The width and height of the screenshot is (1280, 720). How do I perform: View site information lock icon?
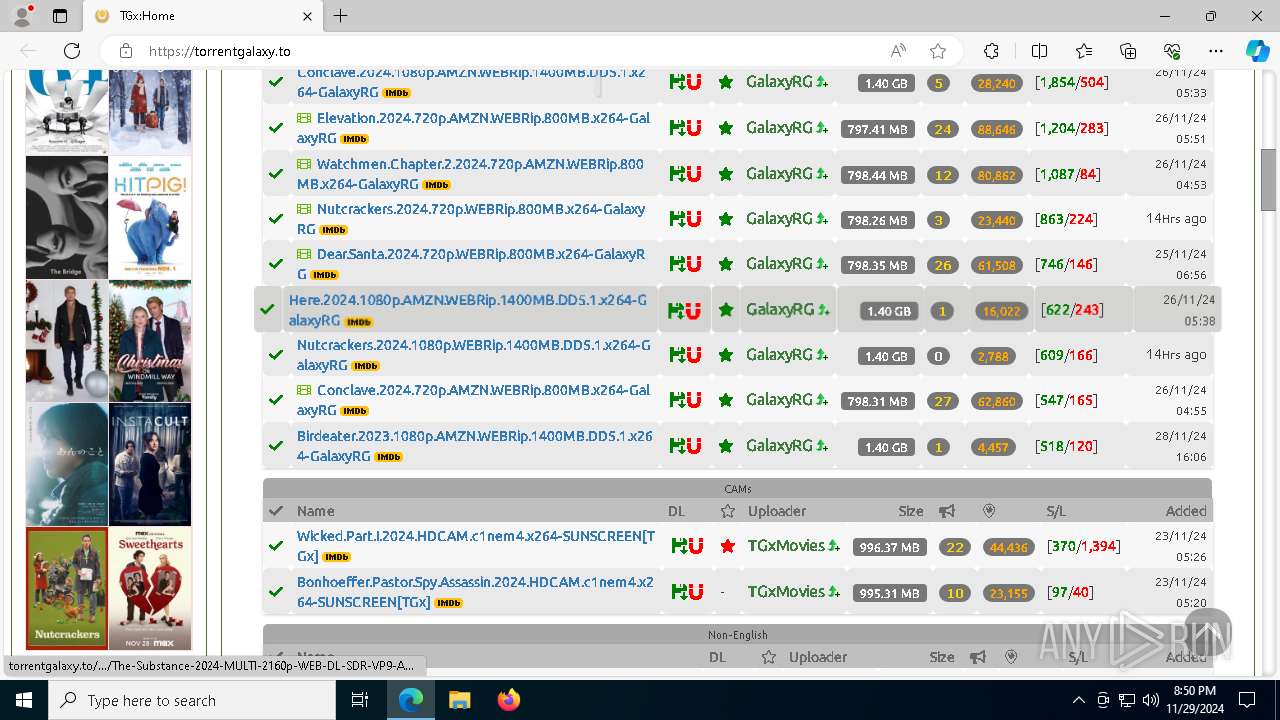(x=125, y=51)
